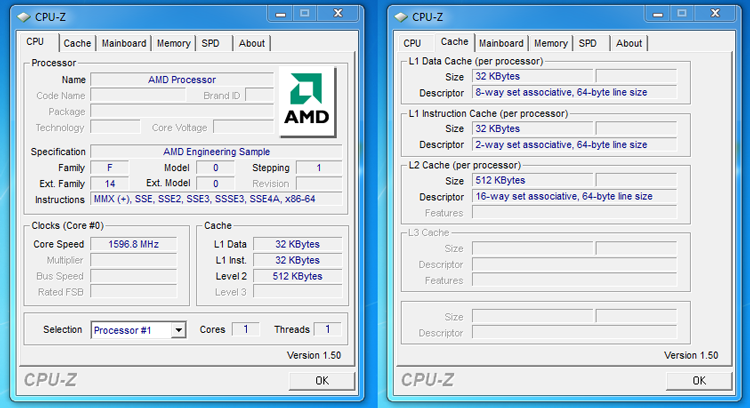Click the Threads count field
This screenshot has height=408, width=750.
328,329
